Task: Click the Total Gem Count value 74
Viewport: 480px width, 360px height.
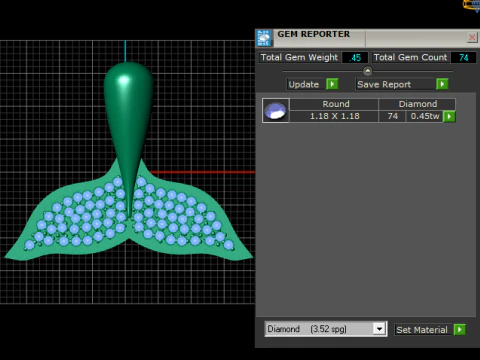Action: (x=463, y=58)
